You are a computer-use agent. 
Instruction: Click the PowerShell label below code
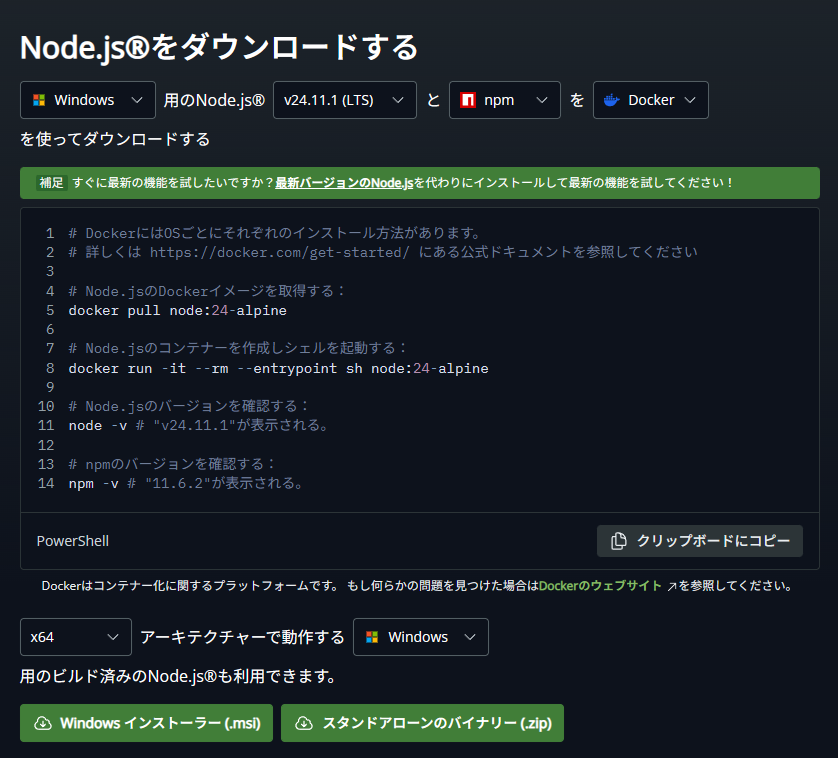[x=73, y=541]
